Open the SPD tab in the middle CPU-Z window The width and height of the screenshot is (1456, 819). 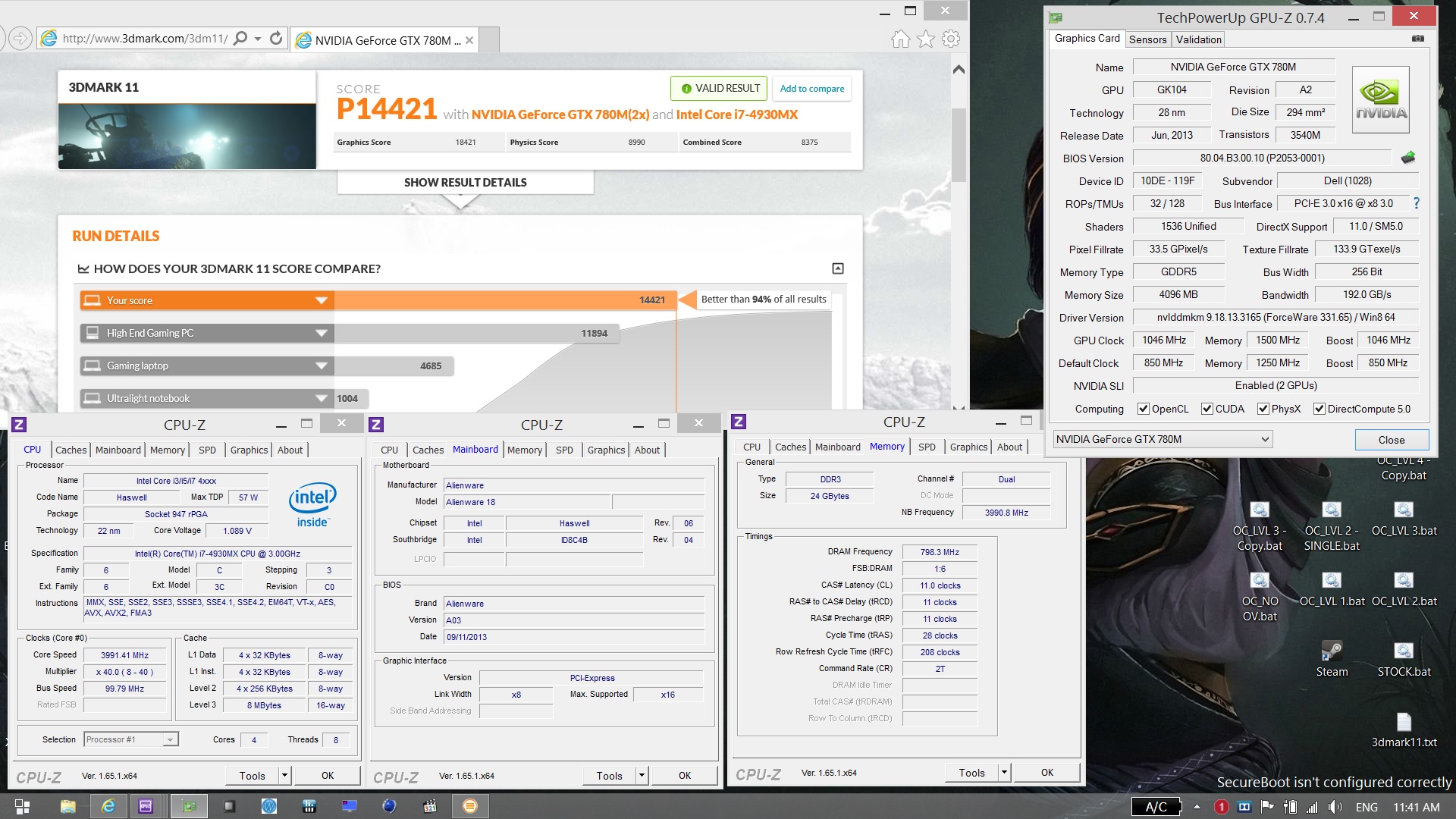coord(564,450)
